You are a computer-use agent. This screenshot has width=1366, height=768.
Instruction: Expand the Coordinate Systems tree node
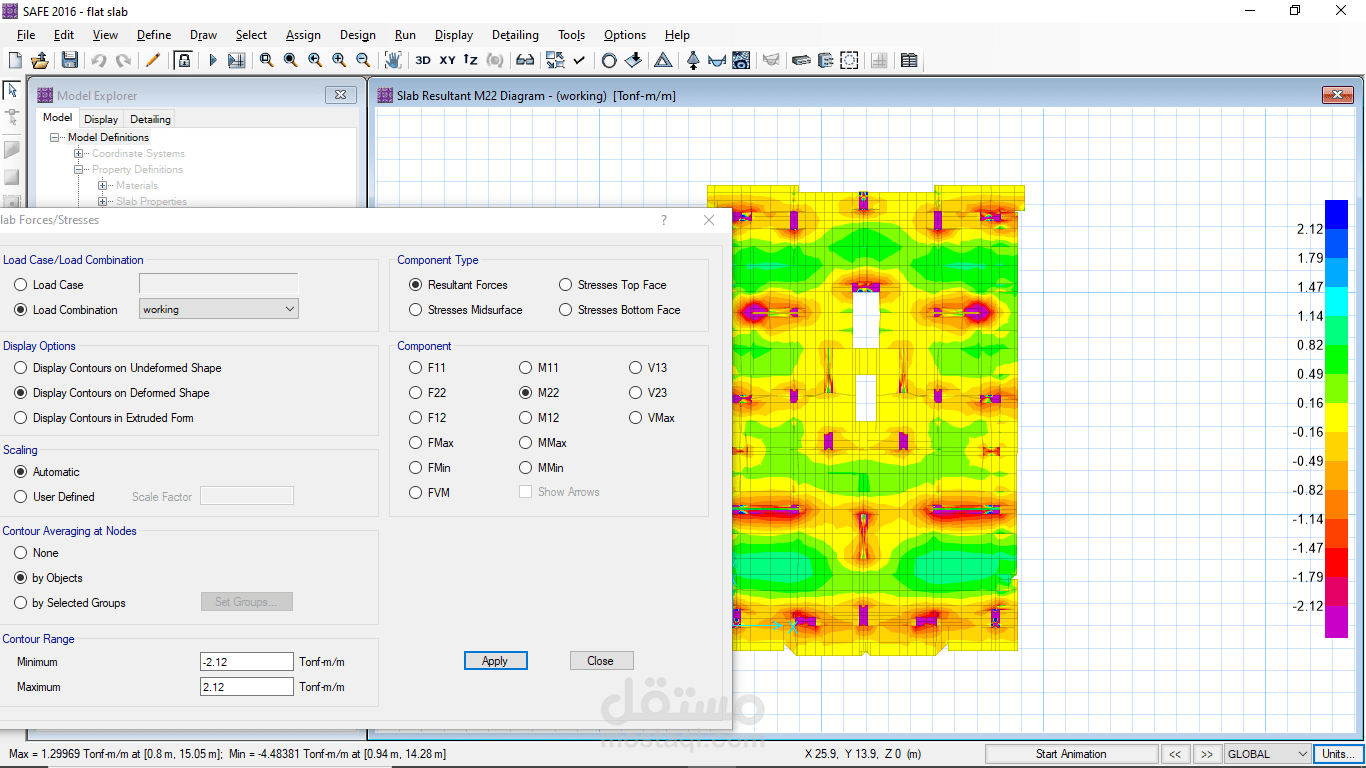[x=79, y=154]
